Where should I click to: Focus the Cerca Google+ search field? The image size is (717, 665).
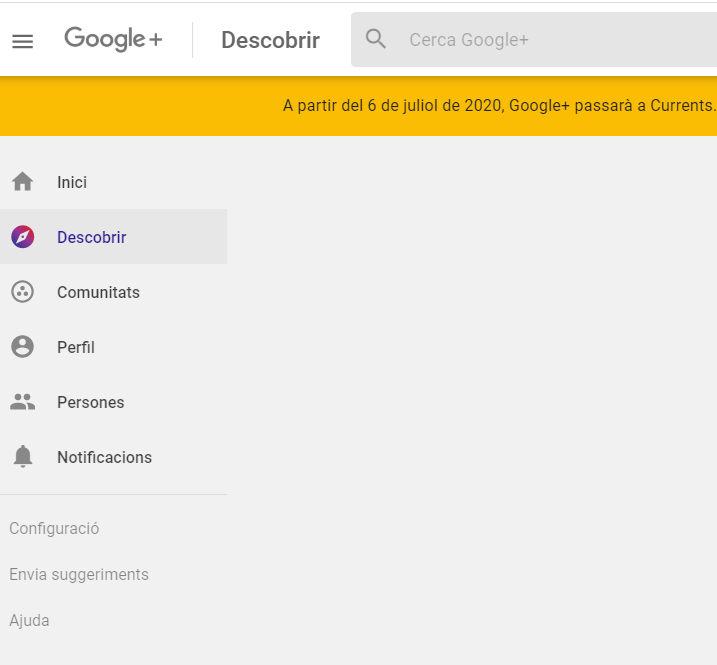point(534,39)
